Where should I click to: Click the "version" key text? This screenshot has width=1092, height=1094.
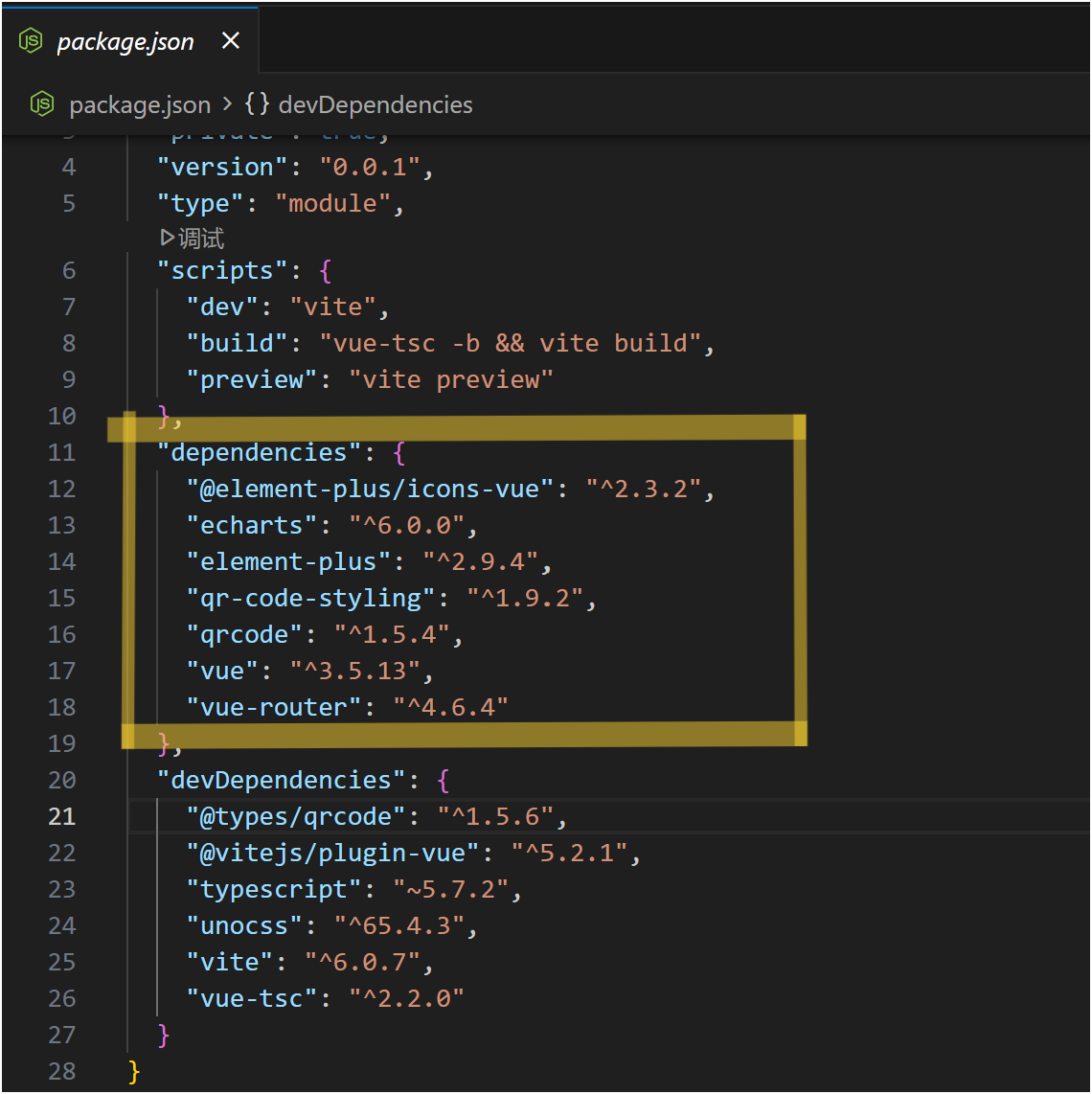click(x=222, y=168)
